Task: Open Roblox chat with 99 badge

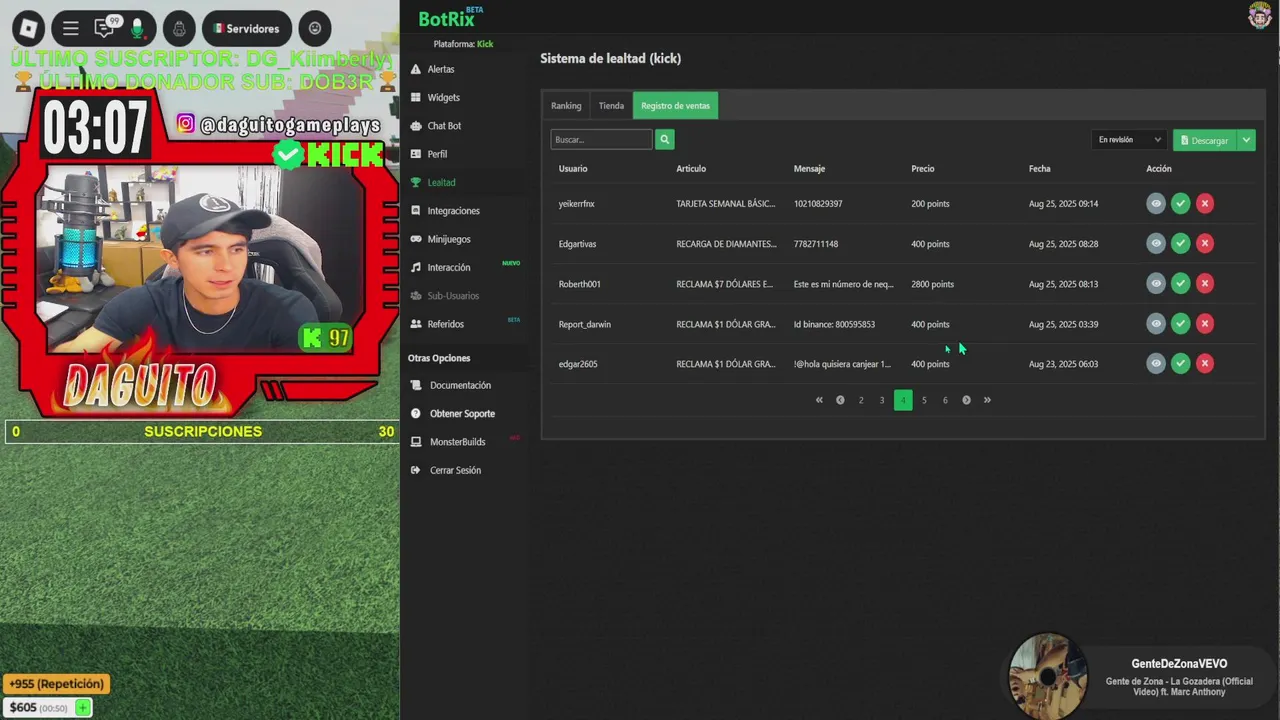Action: [x=104, y=28]
